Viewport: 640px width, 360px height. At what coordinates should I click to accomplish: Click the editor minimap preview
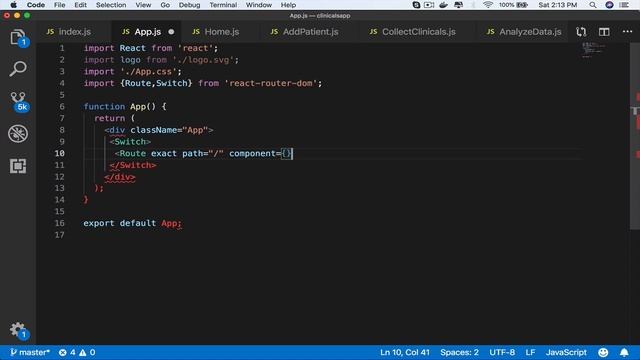[x=594, y=50]
